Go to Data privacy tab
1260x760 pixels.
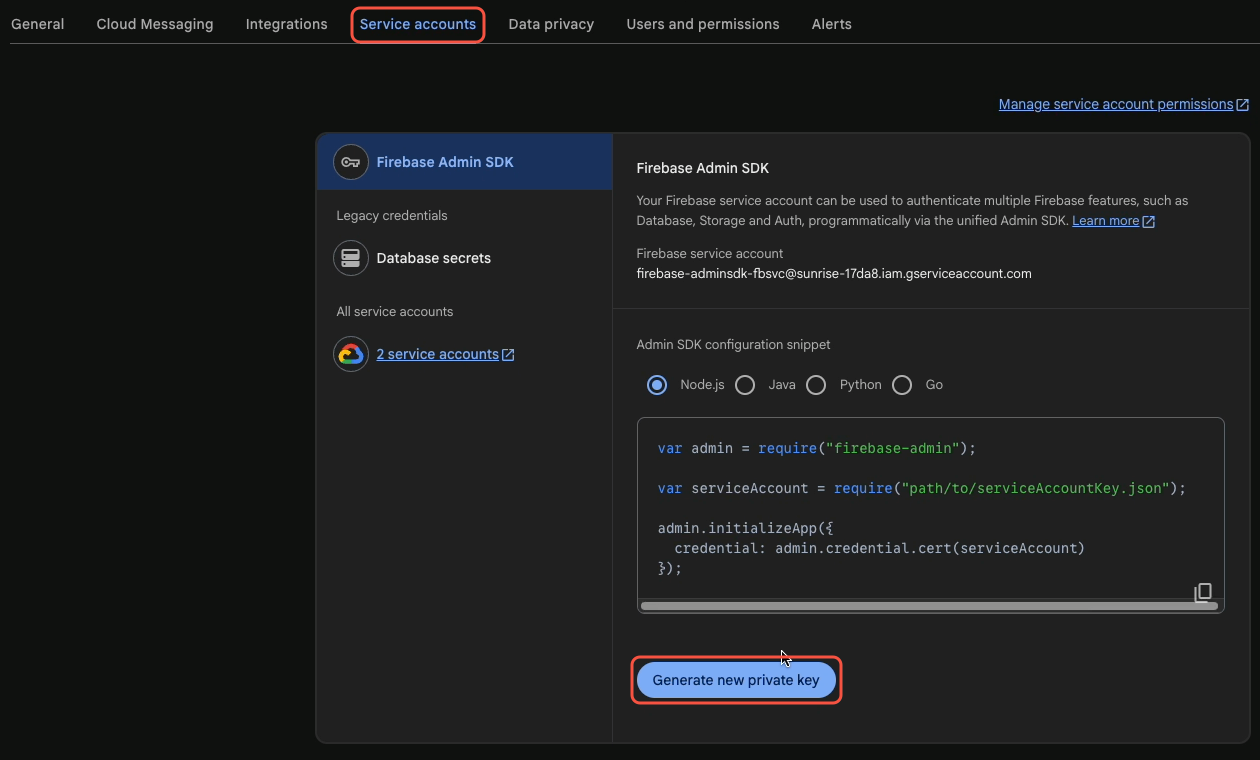point(551,24)
